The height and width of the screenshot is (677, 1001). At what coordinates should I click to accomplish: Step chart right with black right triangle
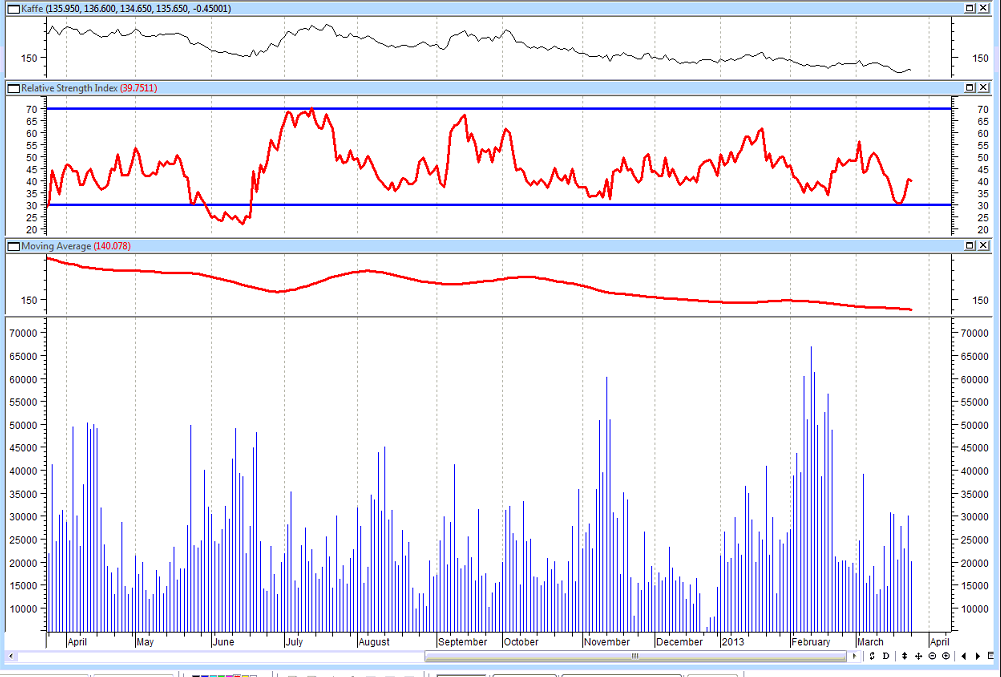(x=978, y=656)
